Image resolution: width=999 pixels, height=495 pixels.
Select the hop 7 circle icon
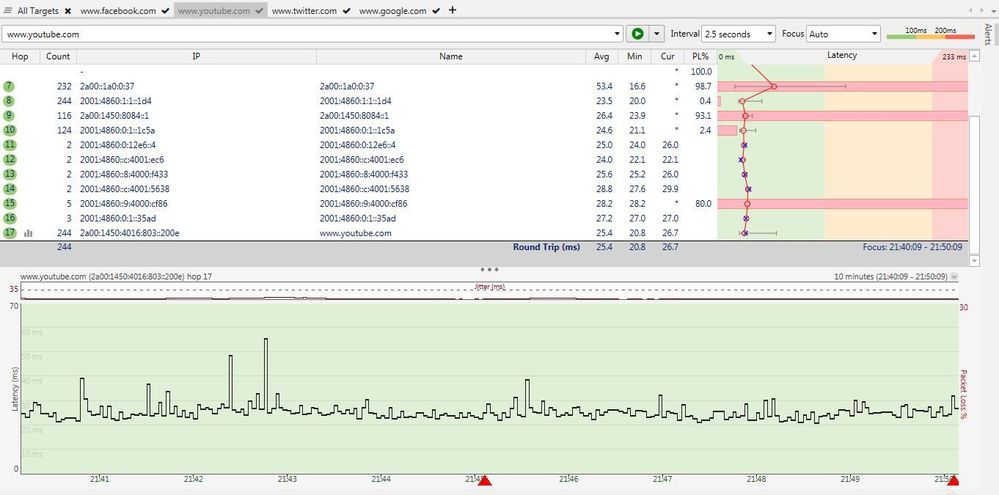pos(9,86)
